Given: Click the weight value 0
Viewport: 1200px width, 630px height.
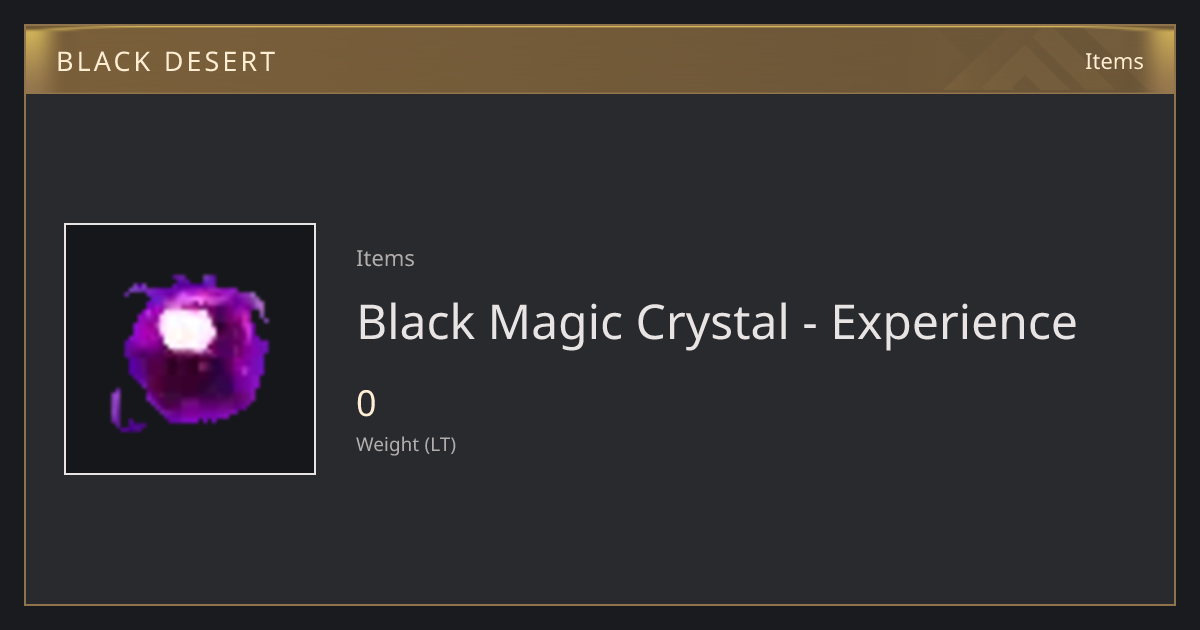Looking at the screenshot, I should click(x=367, y=404).
